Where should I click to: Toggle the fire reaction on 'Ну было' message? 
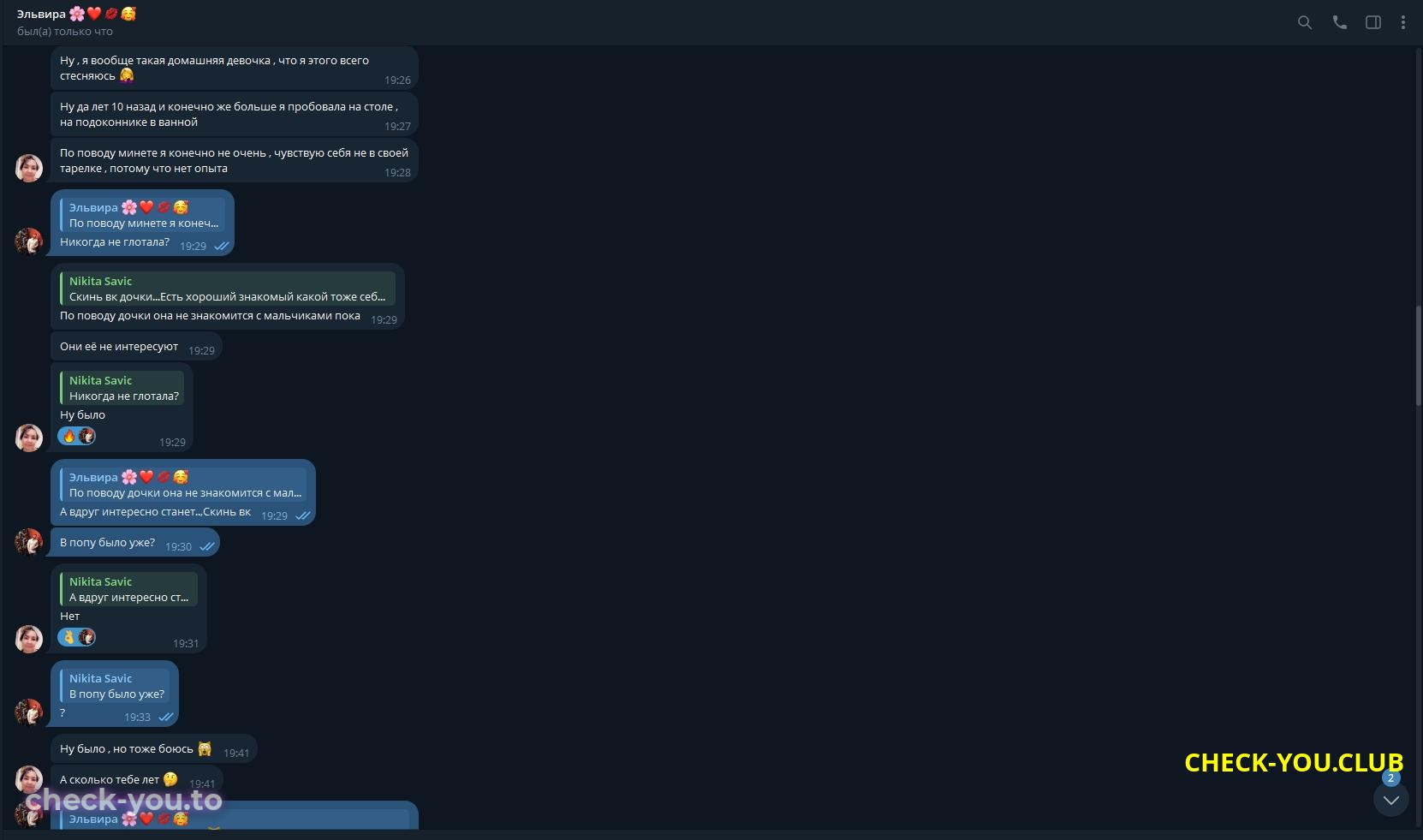[x=77, y=436]
